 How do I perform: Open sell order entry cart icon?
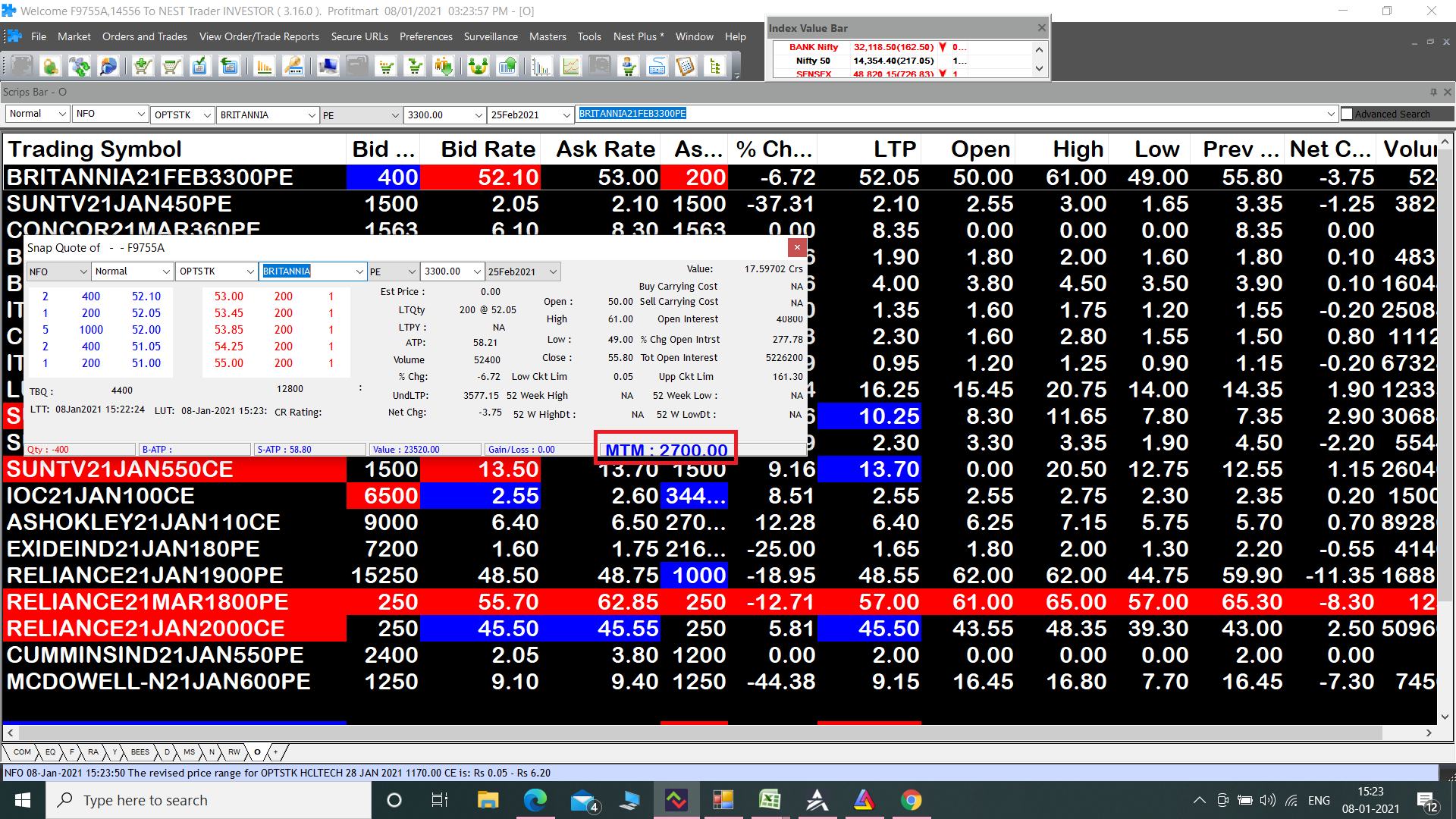[171, 67]
